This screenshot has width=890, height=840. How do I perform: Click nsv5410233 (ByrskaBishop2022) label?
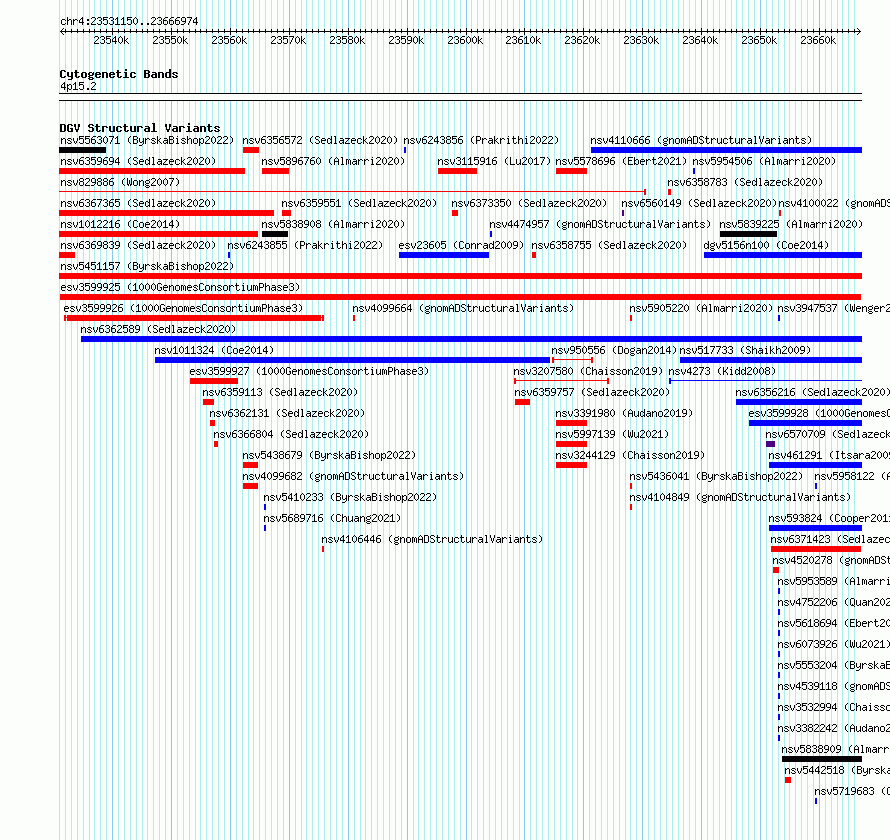coord(350,497)
